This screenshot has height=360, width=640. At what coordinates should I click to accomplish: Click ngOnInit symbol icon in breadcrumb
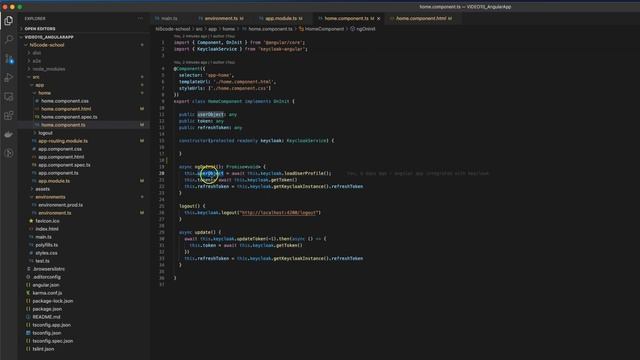pyautogui.click(x=352, y=29)
